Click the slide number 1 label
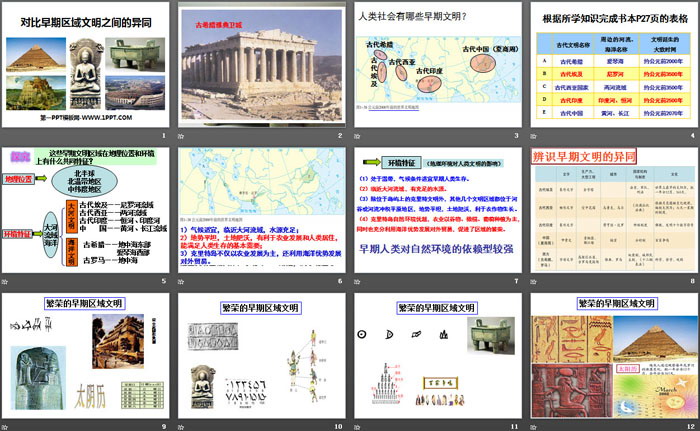 tap(164, 136)
